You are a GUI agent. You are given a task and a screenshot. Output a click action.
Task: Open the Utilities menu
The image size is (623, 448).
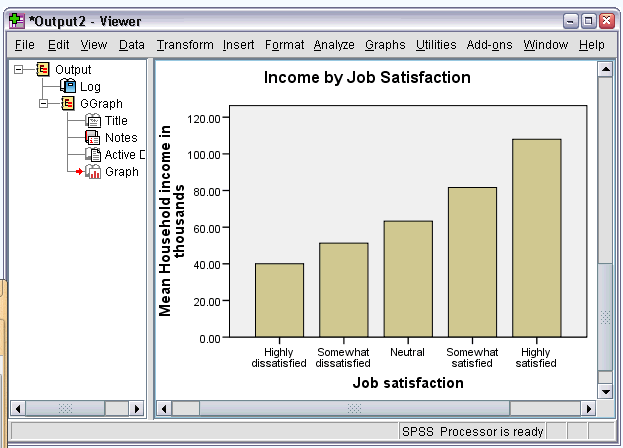[436, 45]
